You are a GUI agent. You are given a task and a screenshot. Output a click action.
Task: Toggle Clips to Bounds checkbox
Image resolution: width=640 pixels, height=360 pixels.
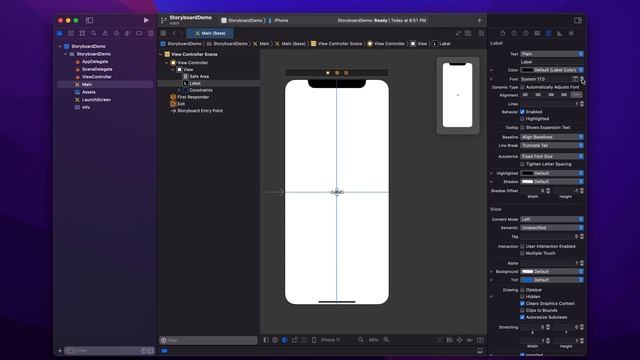pos(522,310)
